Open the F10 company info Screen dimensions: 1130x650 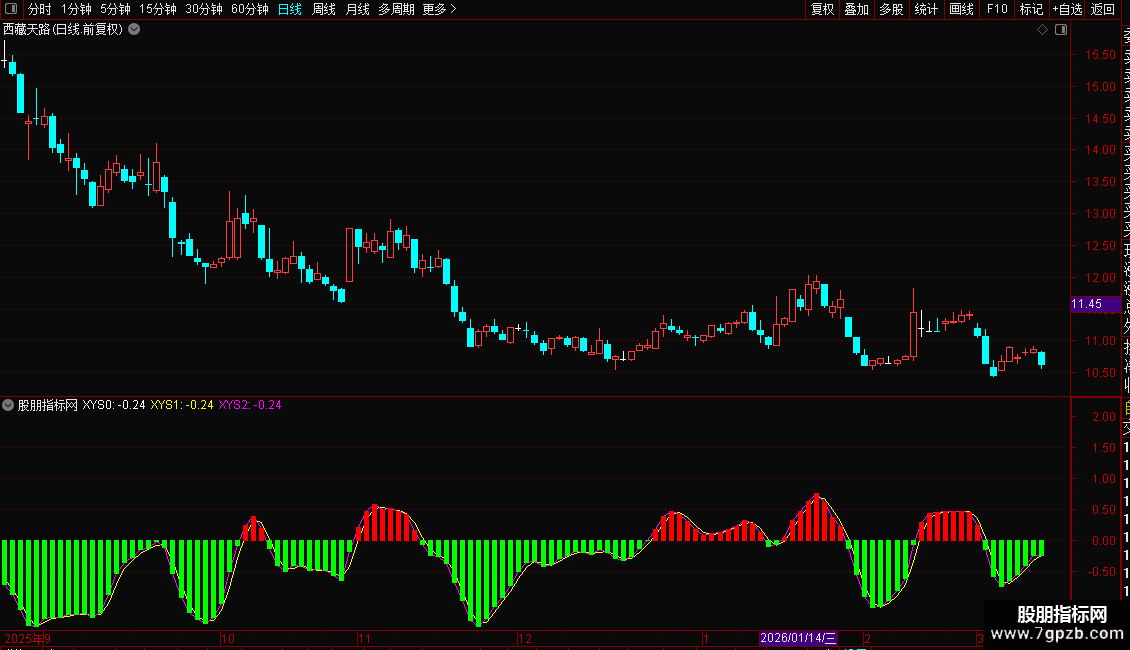[997, 9]
